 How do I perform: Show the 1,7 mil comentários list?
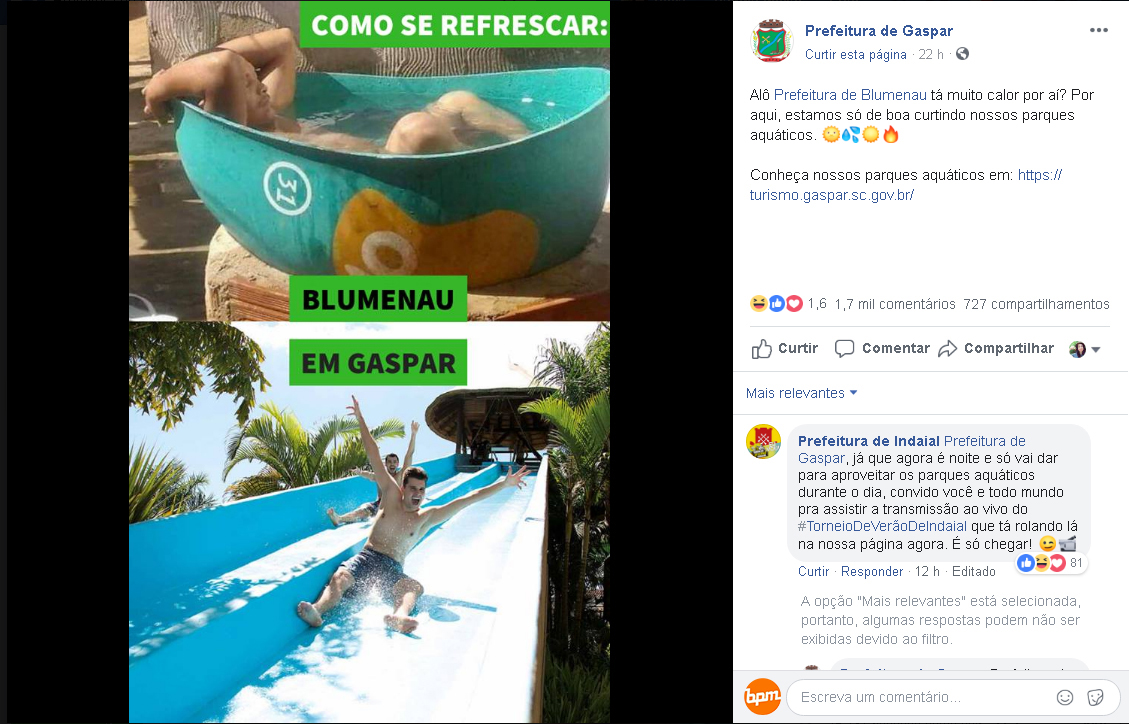coord(895,304)
